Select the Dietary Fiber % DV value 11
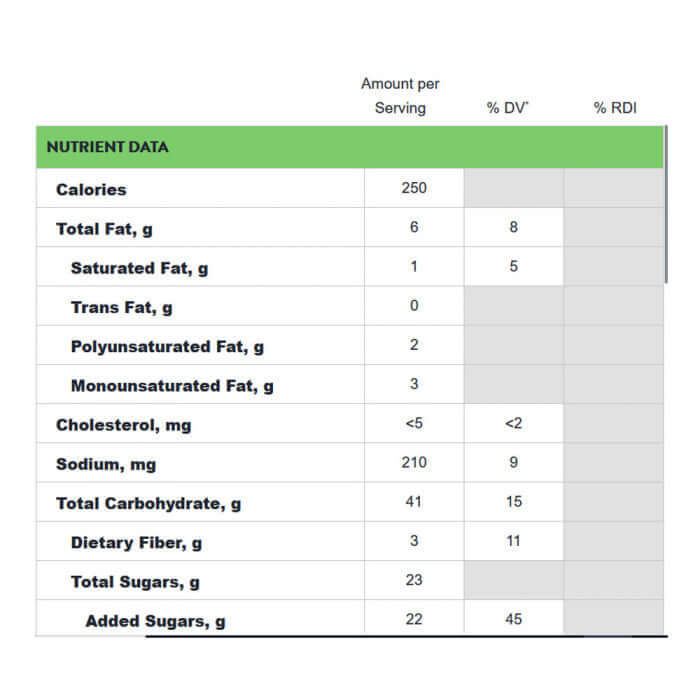This screenshot has height=700, width=700. click(514, 541)
